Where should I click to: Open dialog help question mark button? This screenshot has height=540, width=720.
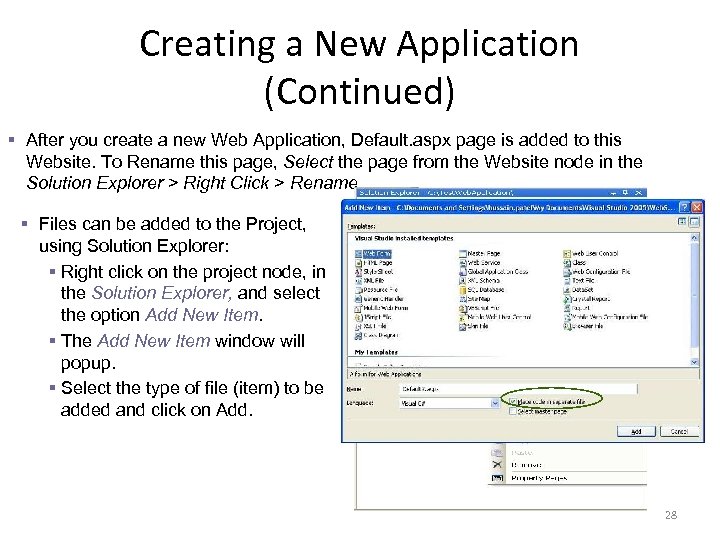pyautogui.click(x=684, y=207)
